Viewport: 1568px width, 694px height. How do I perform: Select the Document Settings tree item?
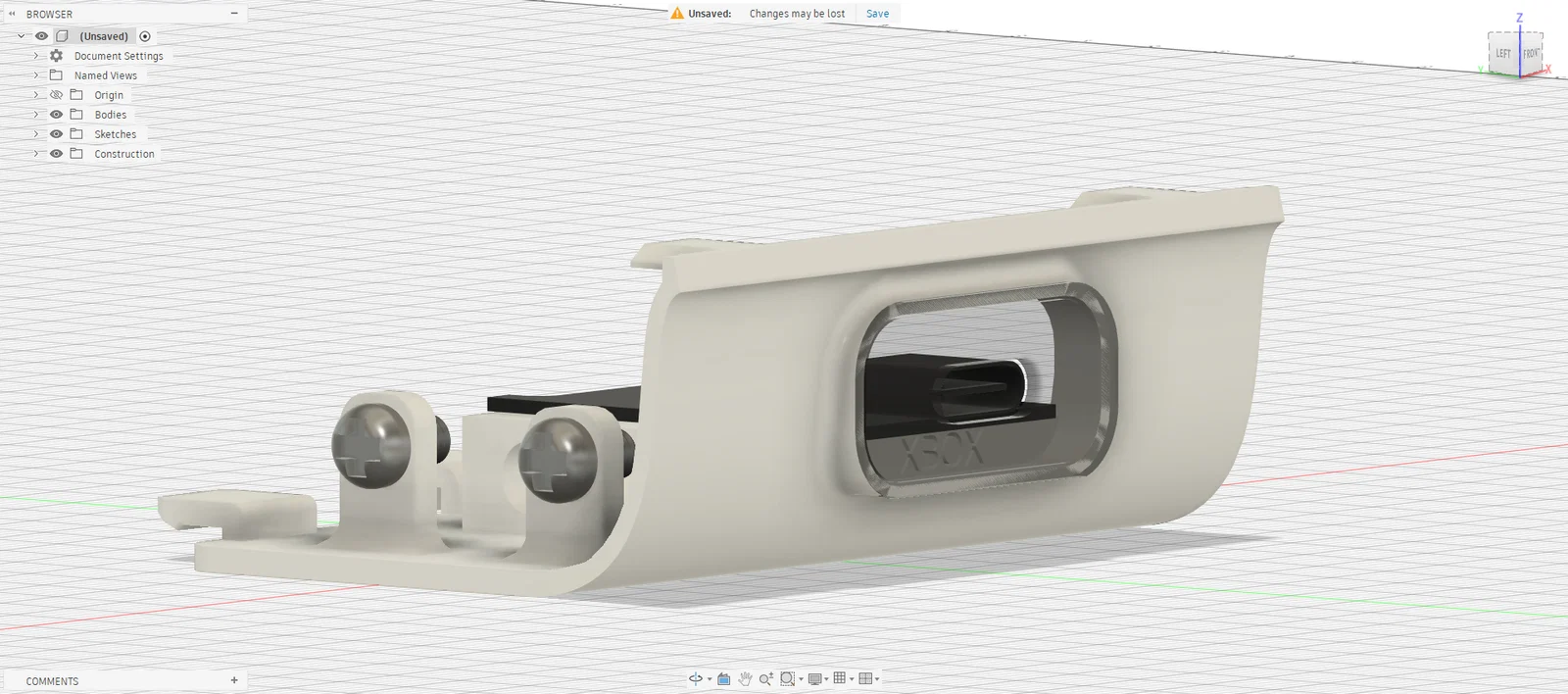point(119,56)
